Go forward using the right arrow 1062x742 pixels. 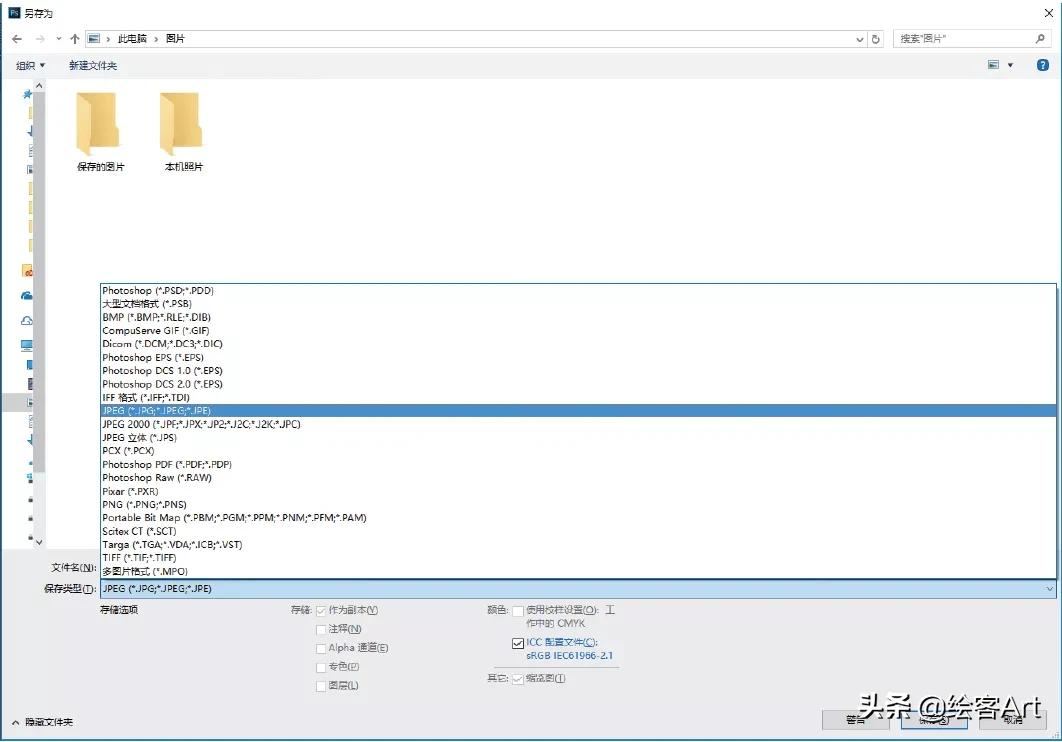[40, 39]
